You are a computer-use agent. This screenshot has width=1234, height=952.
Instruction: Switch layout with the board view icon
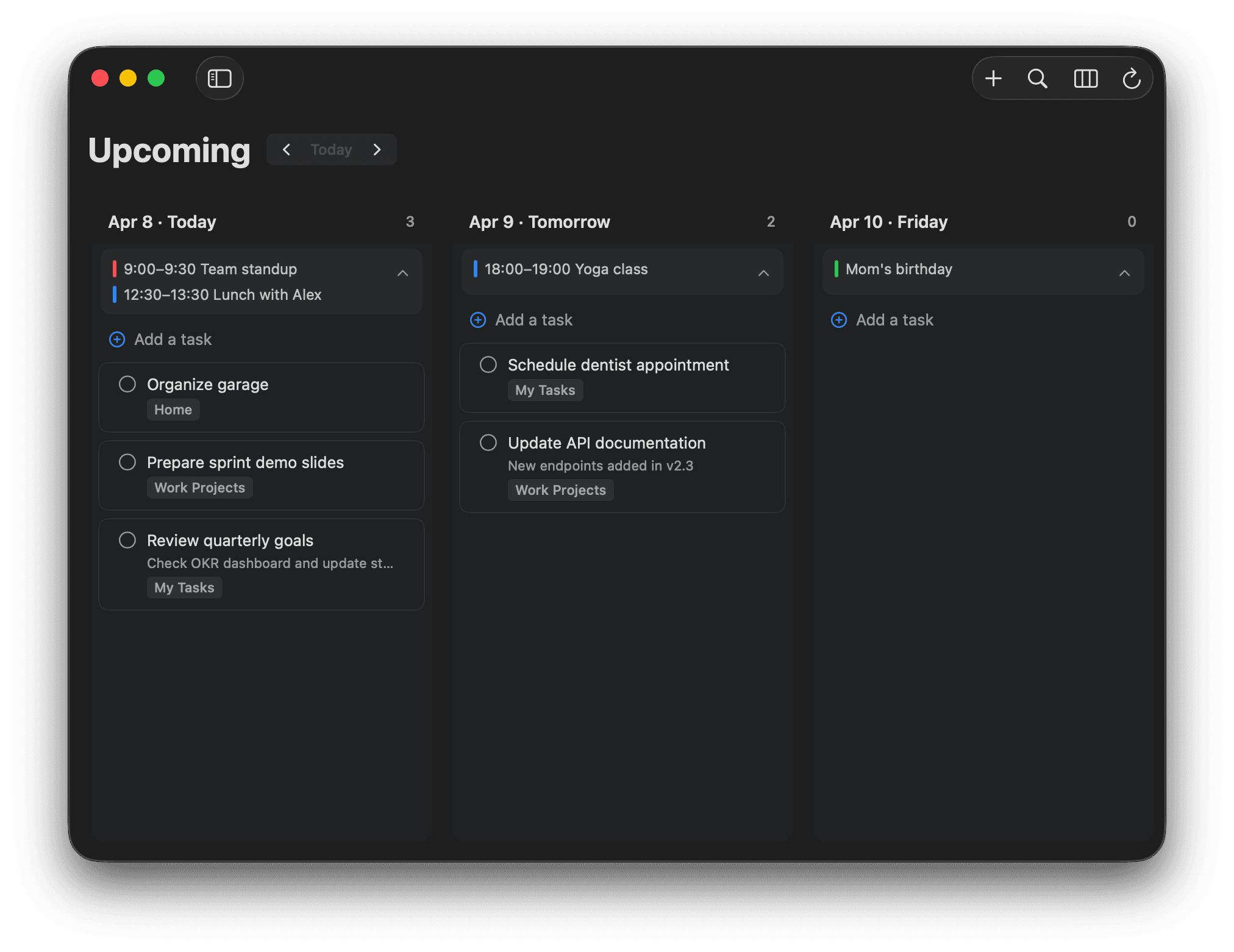click(1085, 78)
